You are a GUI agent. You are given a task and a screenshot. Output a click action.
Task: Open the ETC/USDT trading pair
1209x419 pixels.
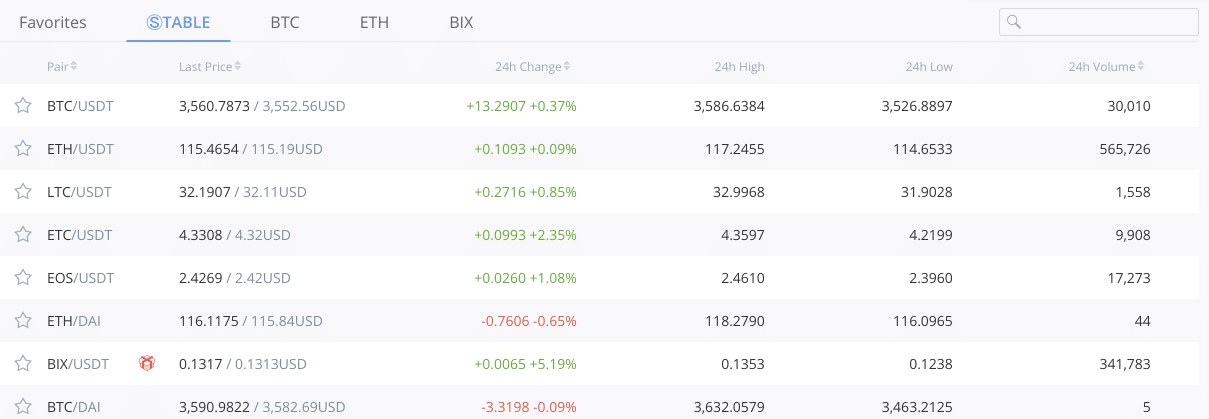click(x=79, y=235)
